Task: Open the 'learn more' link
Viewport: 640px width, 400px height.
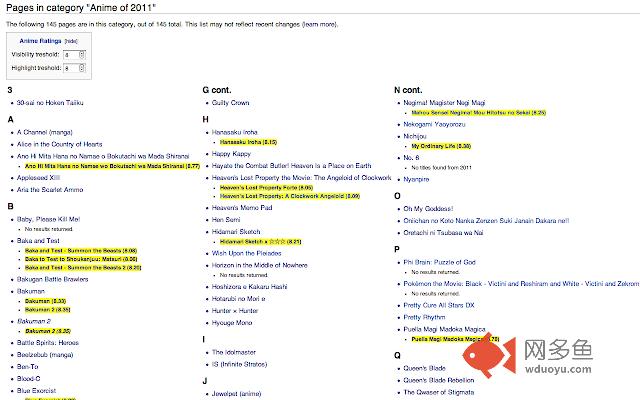Action: (x=320, y=24)
